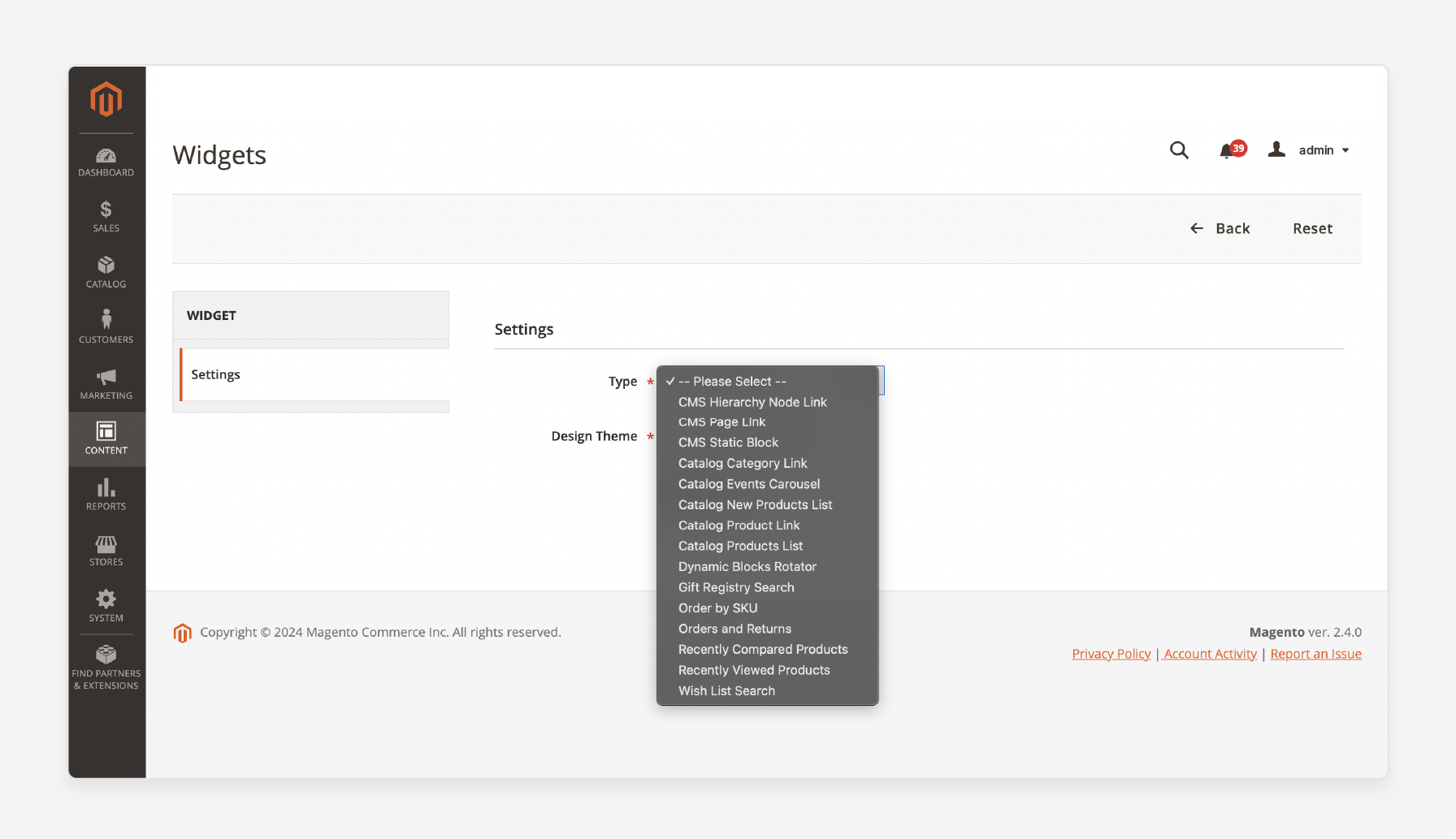This screenshot has width=1456, height=839.
Task: Open Find Partners & Extensions
Action: tap(106, 668)
